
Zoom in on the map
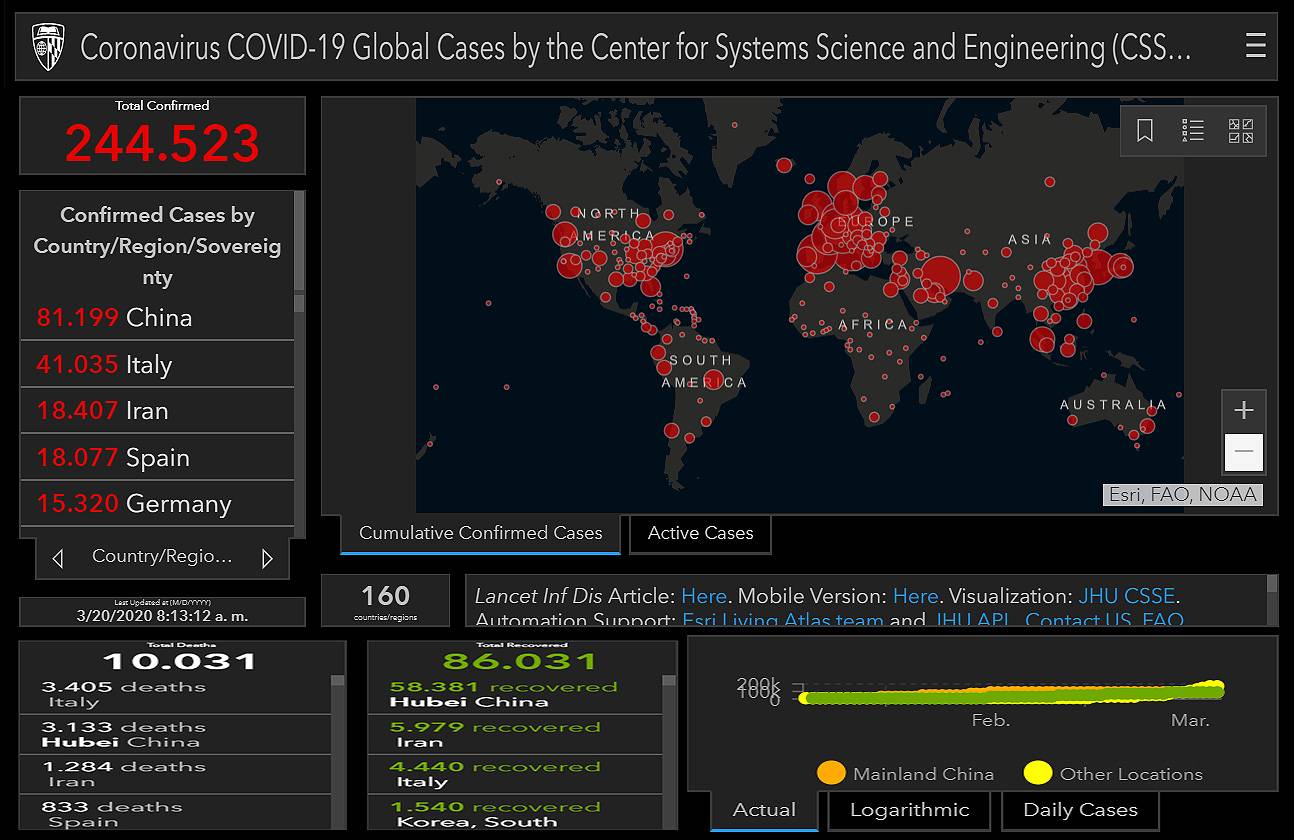1244,410
